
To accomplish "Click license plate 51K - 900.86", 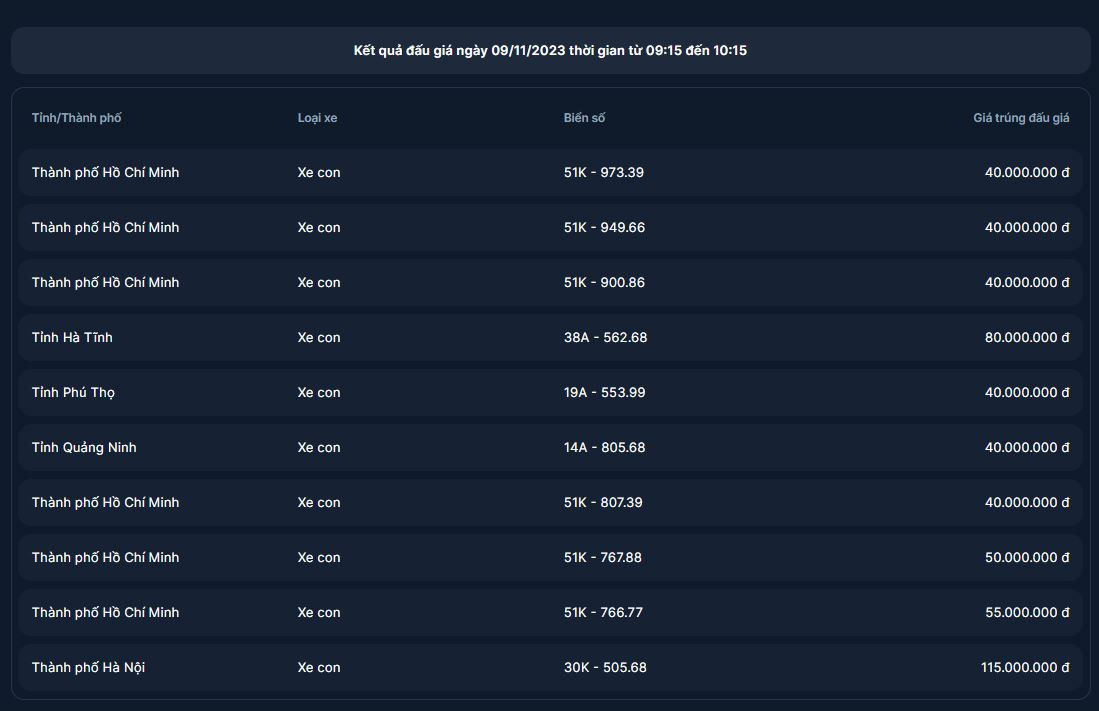I will pyautogui.click(x=604, y=283).
